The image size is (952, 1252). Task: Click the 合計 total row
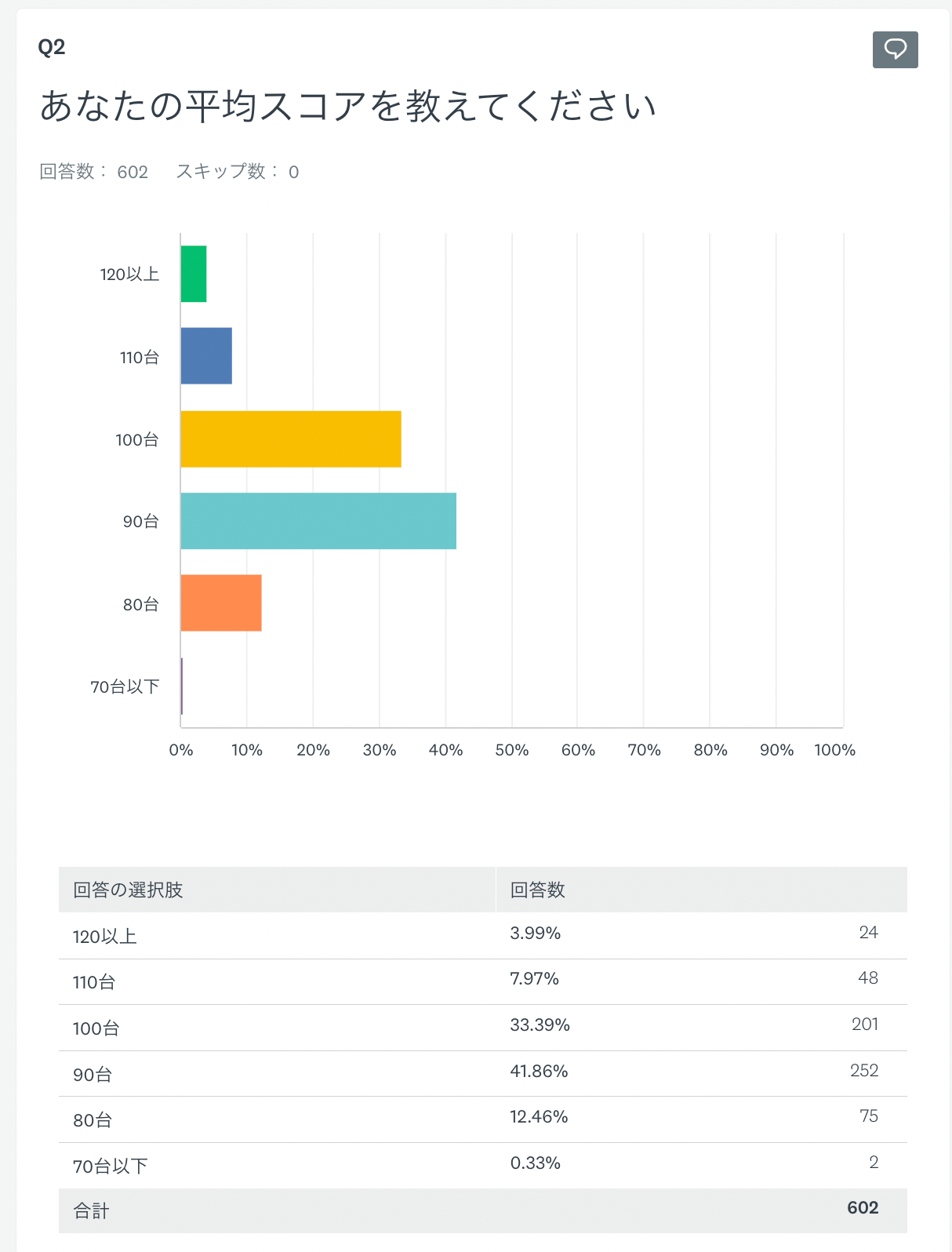click(x=91, y=1211)
